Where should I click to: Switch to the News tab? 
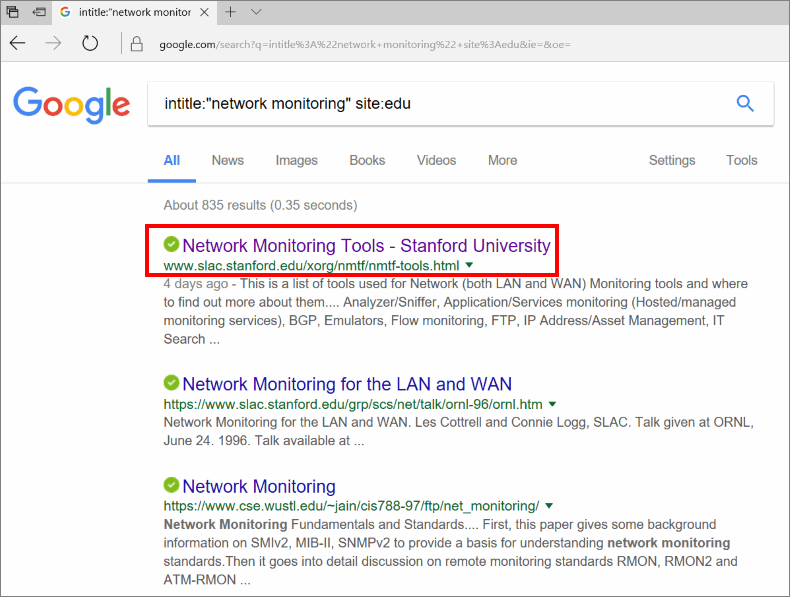(x=228, y=160)
